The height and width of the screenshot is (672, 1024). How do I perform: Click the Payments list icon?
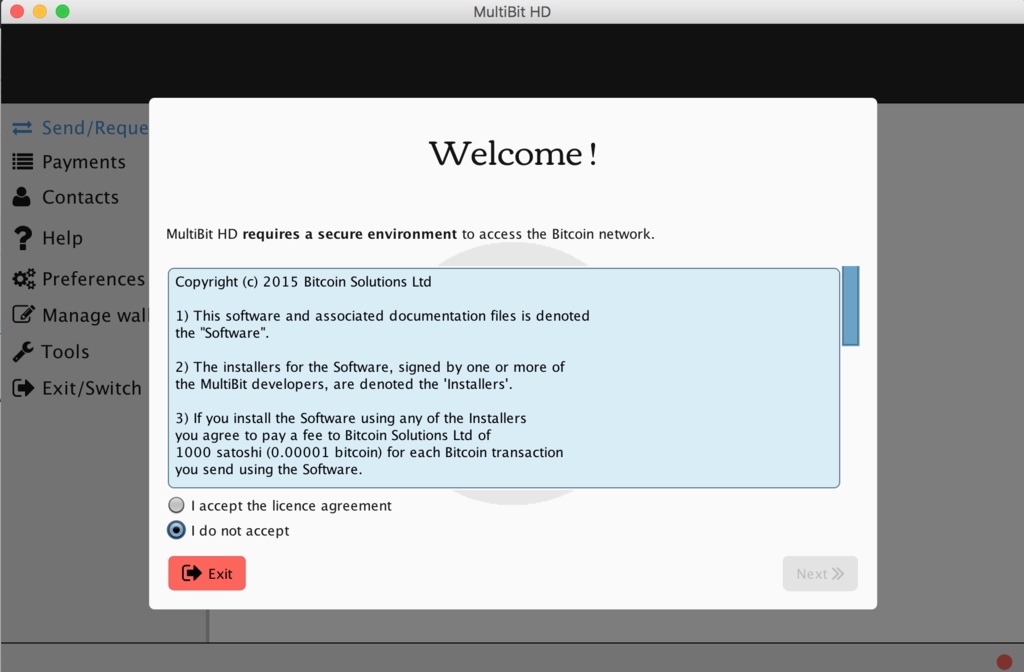tap(23, 161)
